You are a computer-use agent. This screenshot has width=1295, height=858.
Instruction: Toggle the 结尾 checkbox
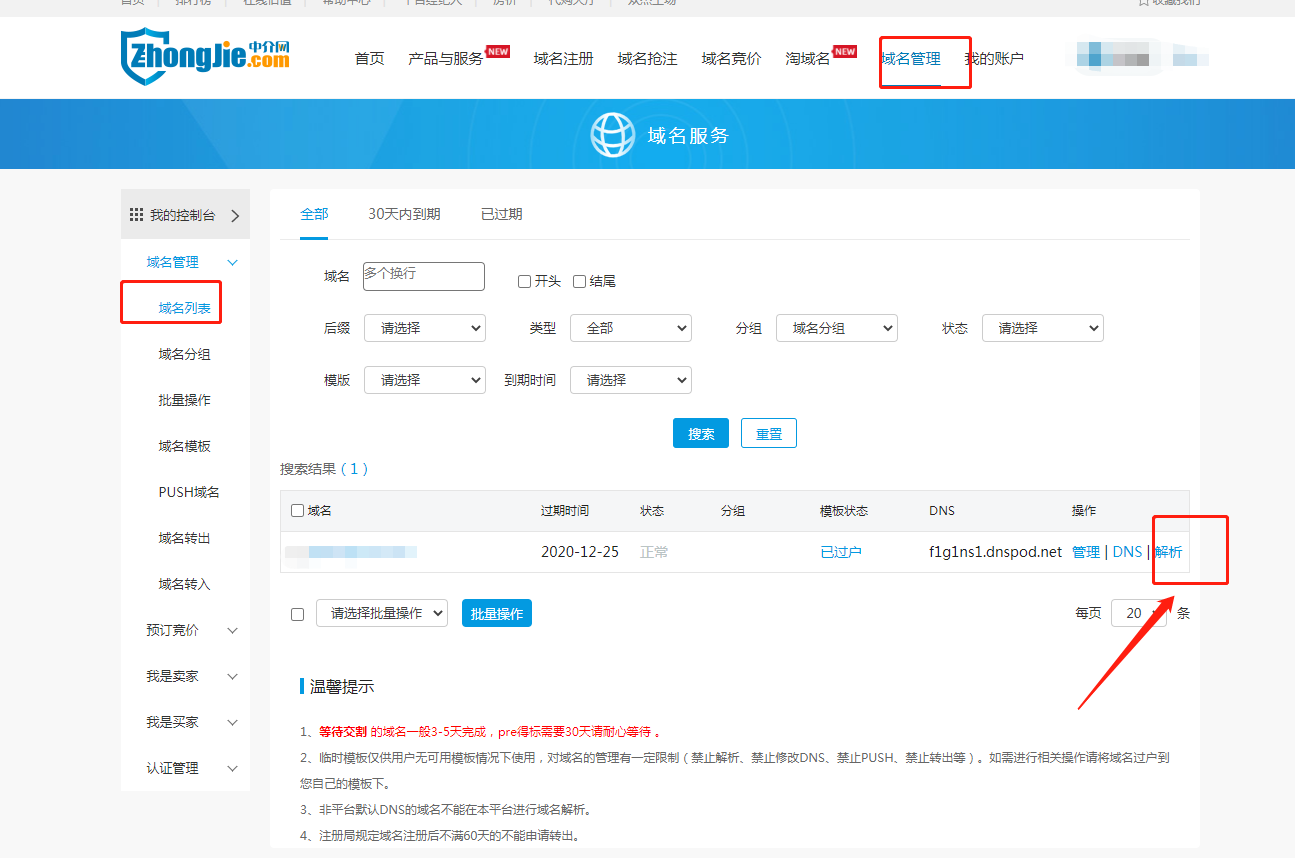click(x=579, y=282)
